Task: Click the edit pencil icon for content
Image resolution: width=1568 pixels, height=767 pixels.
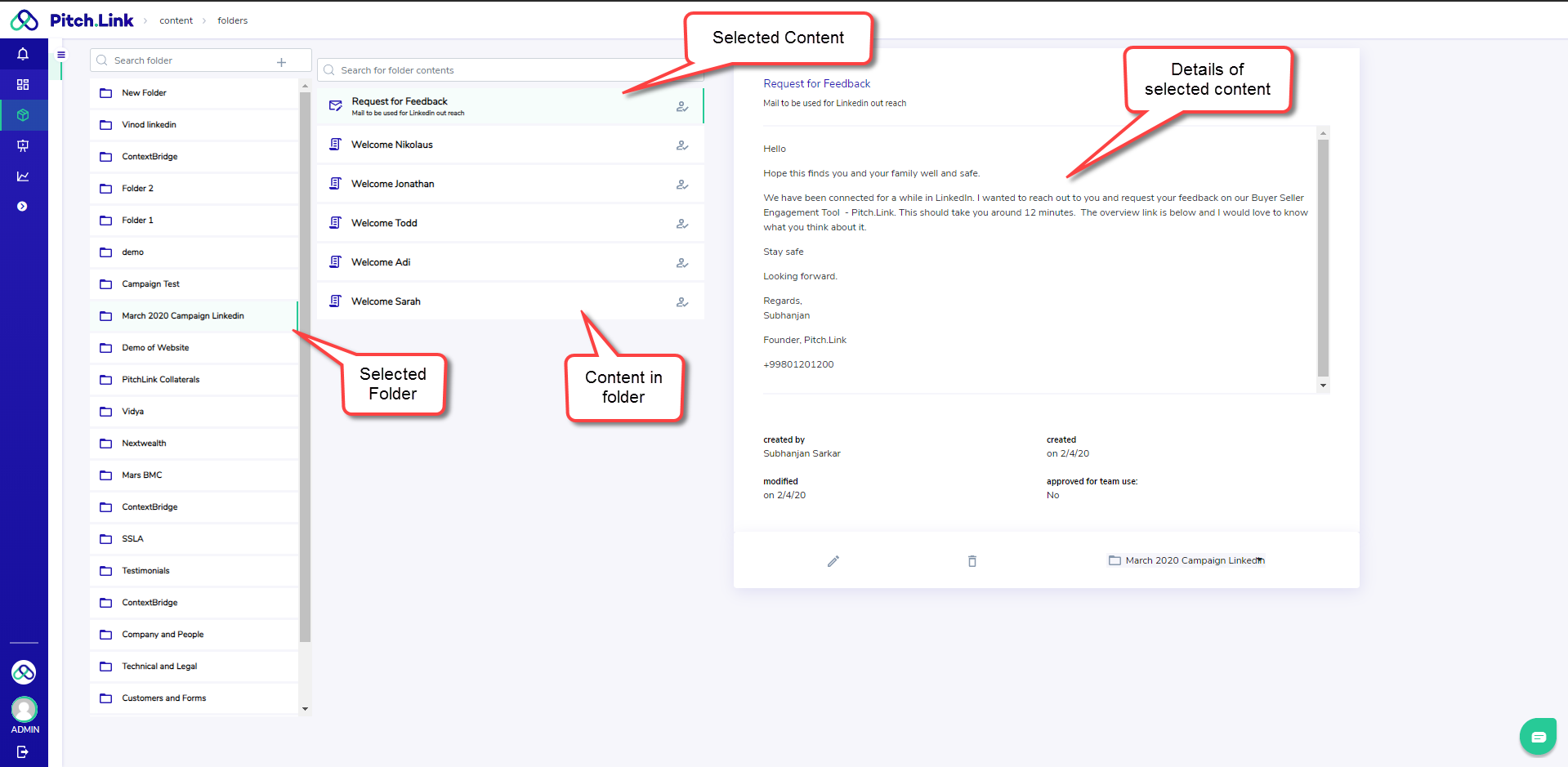Action: tap(833, 561)
